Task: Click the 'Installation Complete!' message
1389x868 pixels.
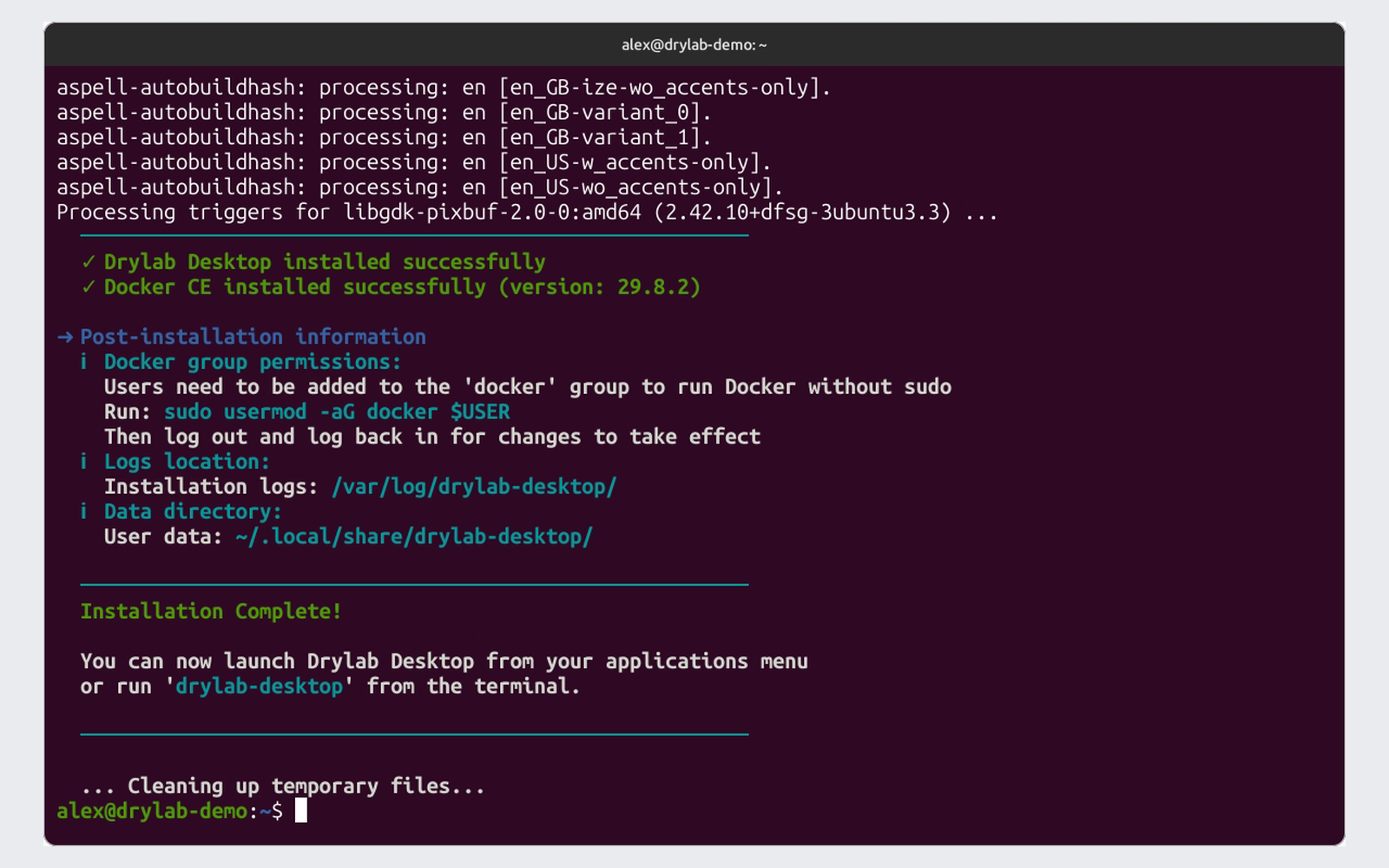Action: (211, 612)
